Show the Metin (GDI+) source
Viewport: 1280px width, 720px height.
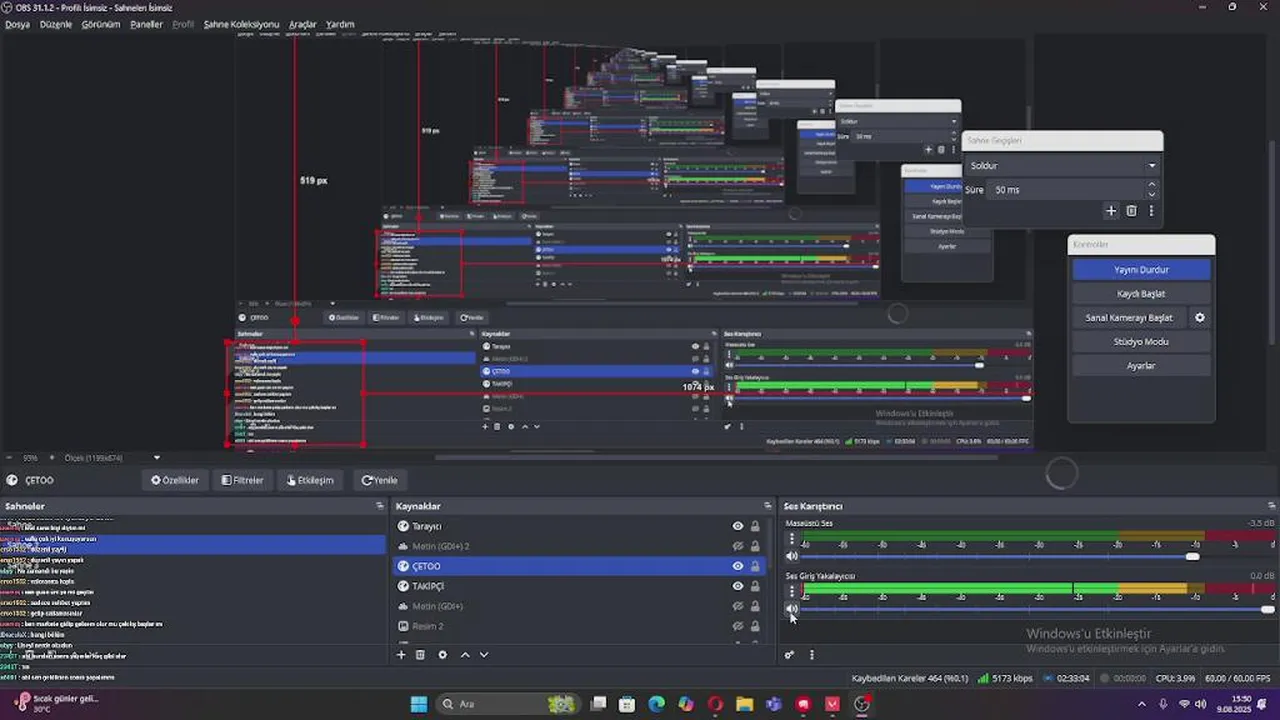[x=738, y=606]
